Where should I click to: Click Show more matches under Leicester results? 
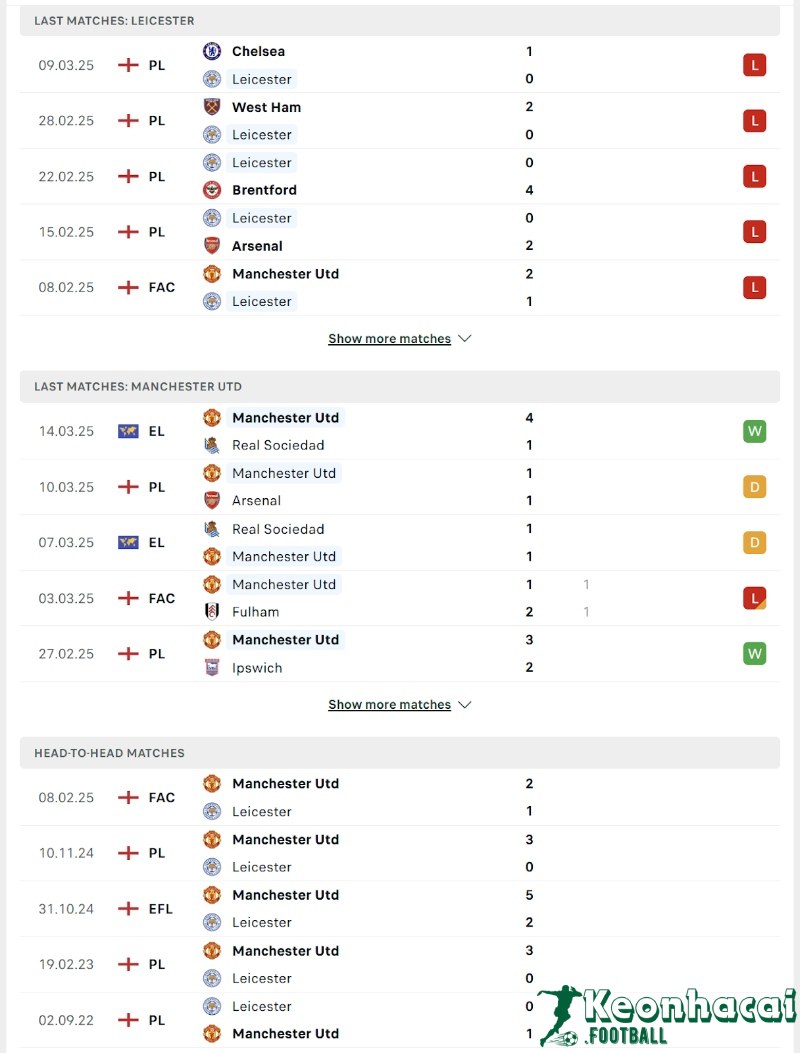[x=390, y=338]
